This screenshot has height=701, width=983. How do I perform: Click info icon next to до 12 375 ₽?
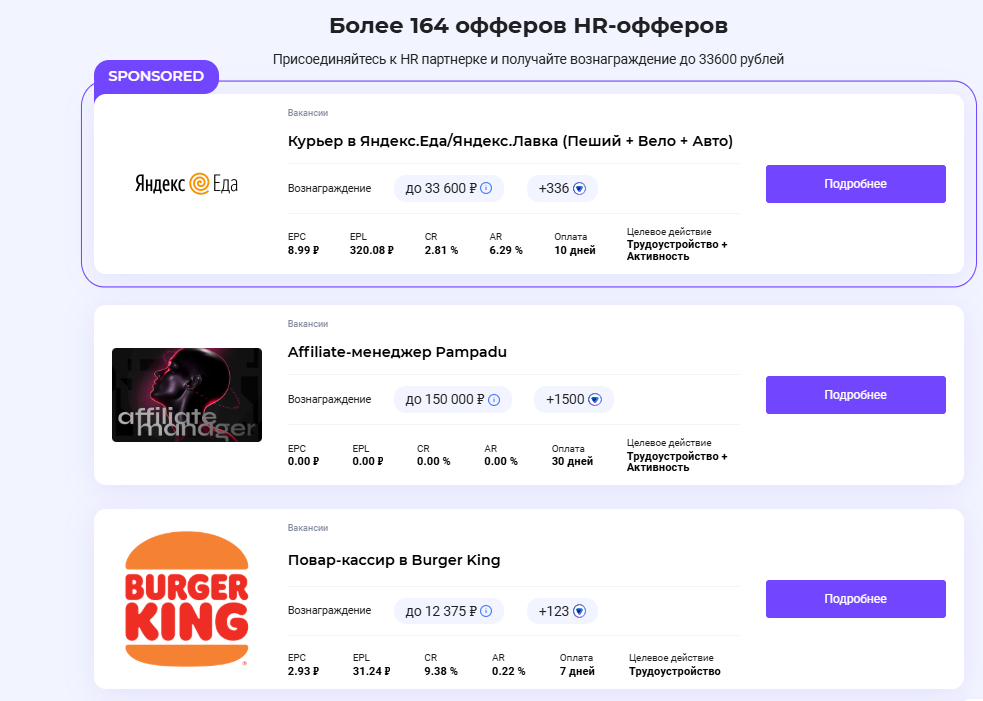pyautogui.click(x=486, y=611)
